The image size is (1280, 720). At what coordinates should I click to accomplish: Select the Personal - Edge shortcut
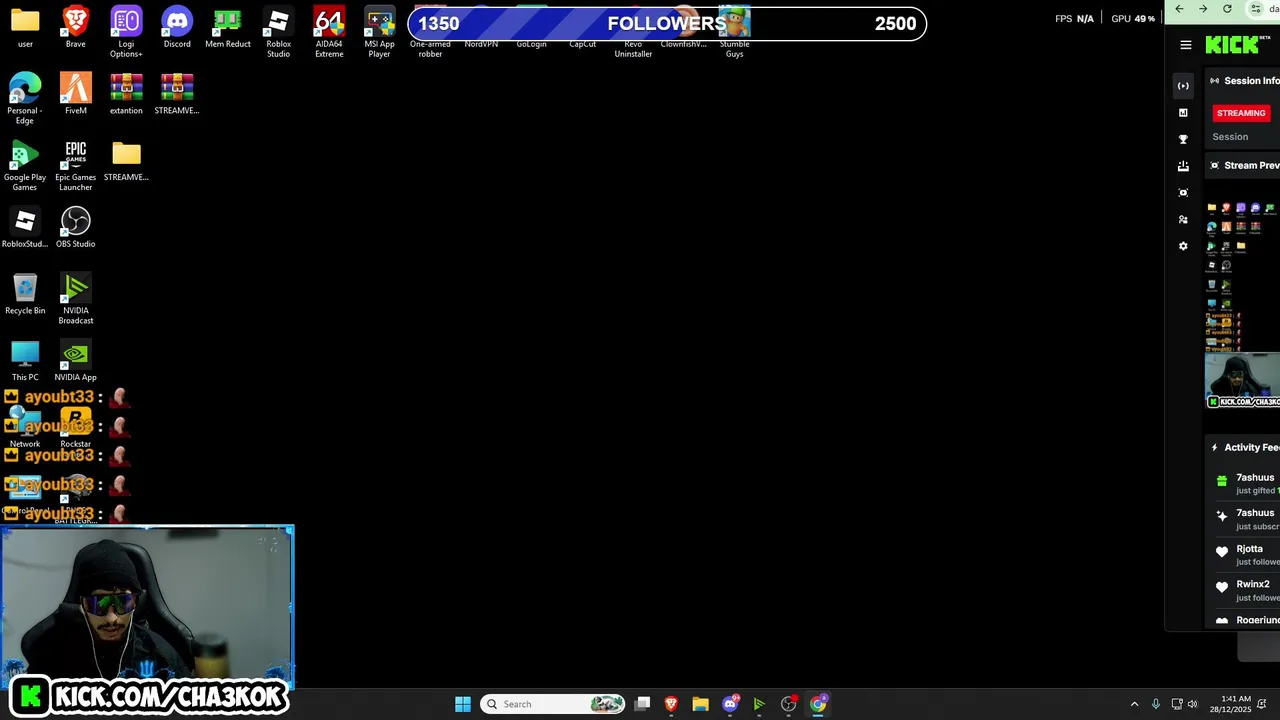[x=25, y=98]
